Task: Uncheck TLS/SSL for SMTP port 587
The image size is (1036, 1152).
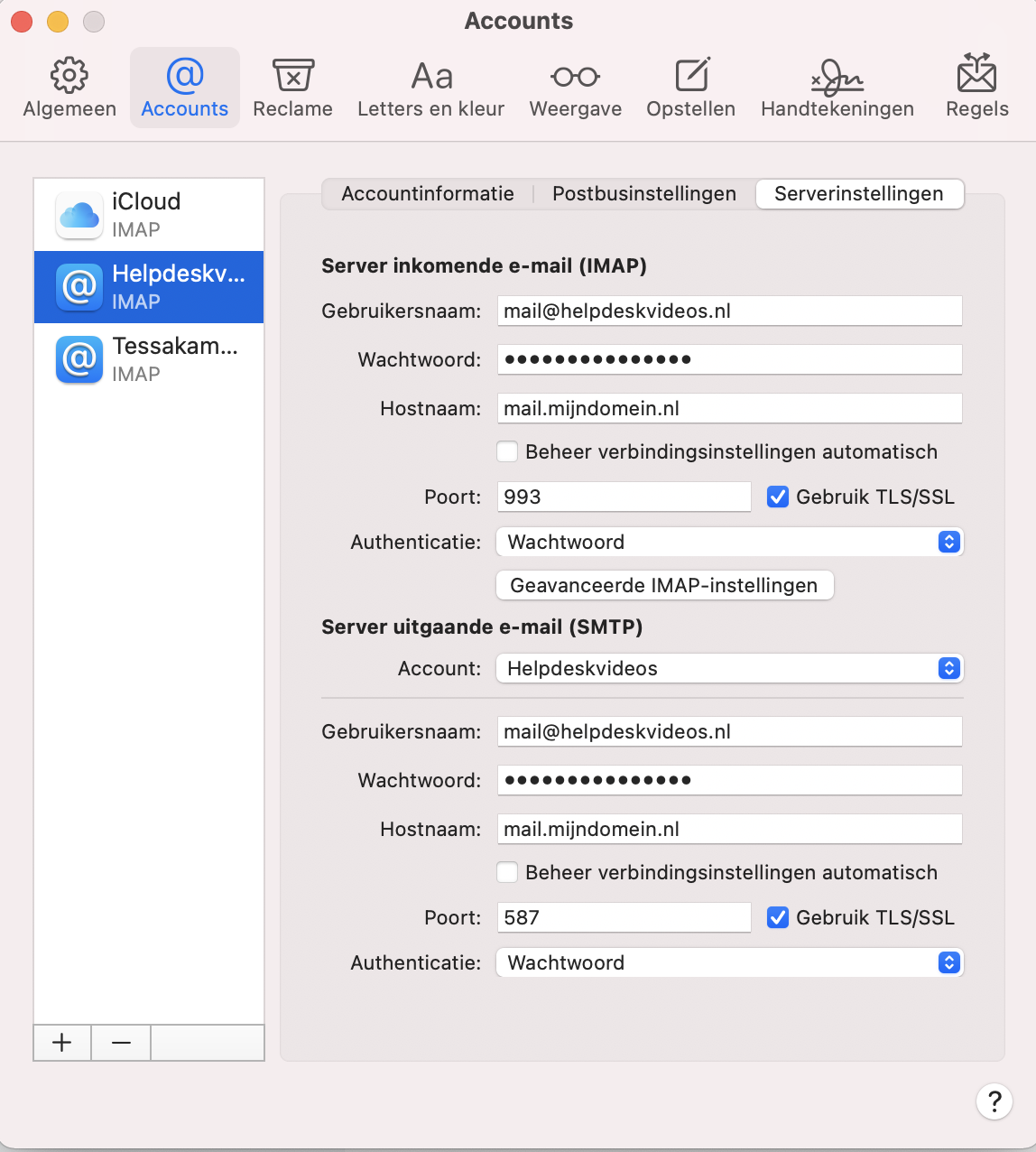Action: [778, 917]
